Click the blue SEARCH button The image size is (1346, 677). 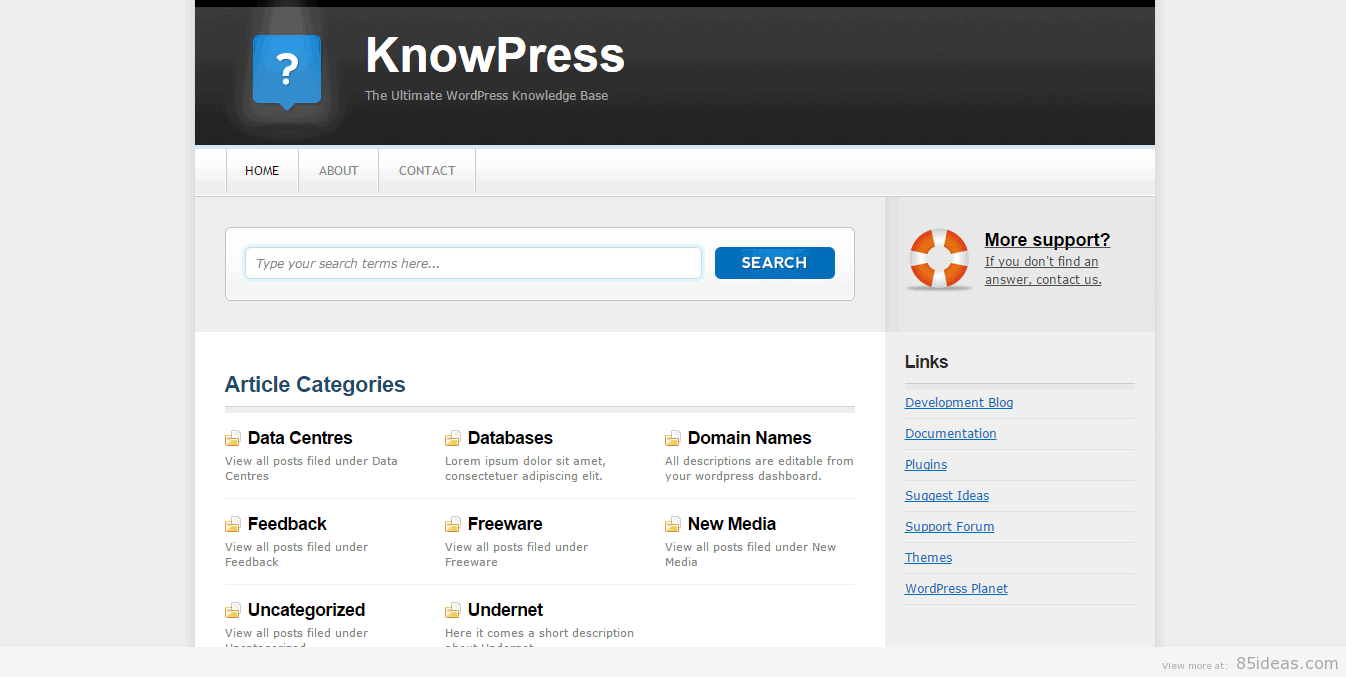click(x=775, y=263)
